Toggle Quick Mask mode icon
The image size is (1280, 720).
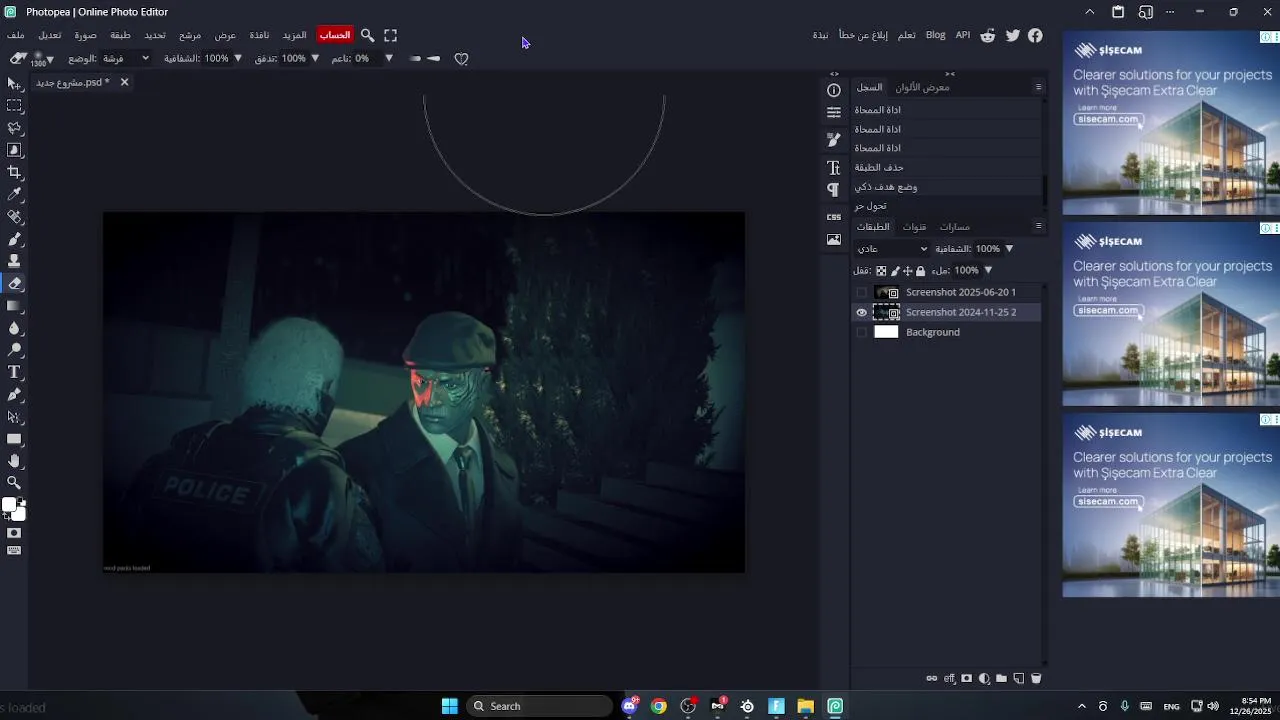pyautogui.click(x=14, y=533)
